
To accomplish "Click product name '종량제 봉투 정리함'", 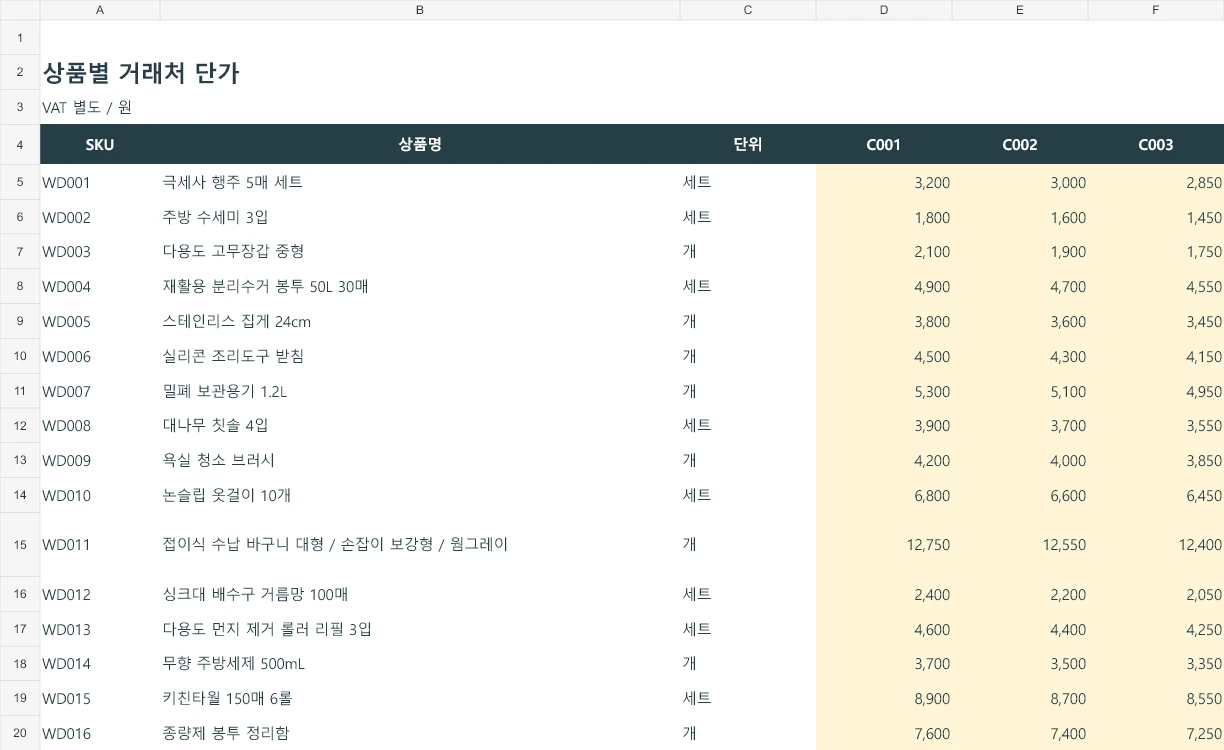I will [226, 733].
